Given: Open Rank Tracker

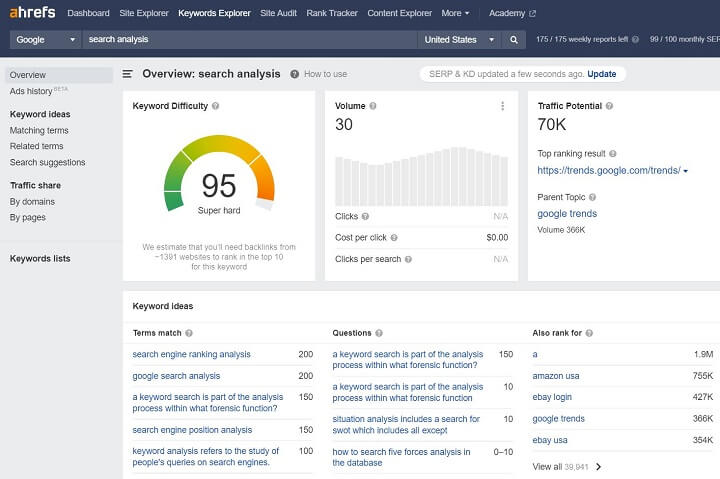Looking at the screenshot, I should (x=332, y=13).
